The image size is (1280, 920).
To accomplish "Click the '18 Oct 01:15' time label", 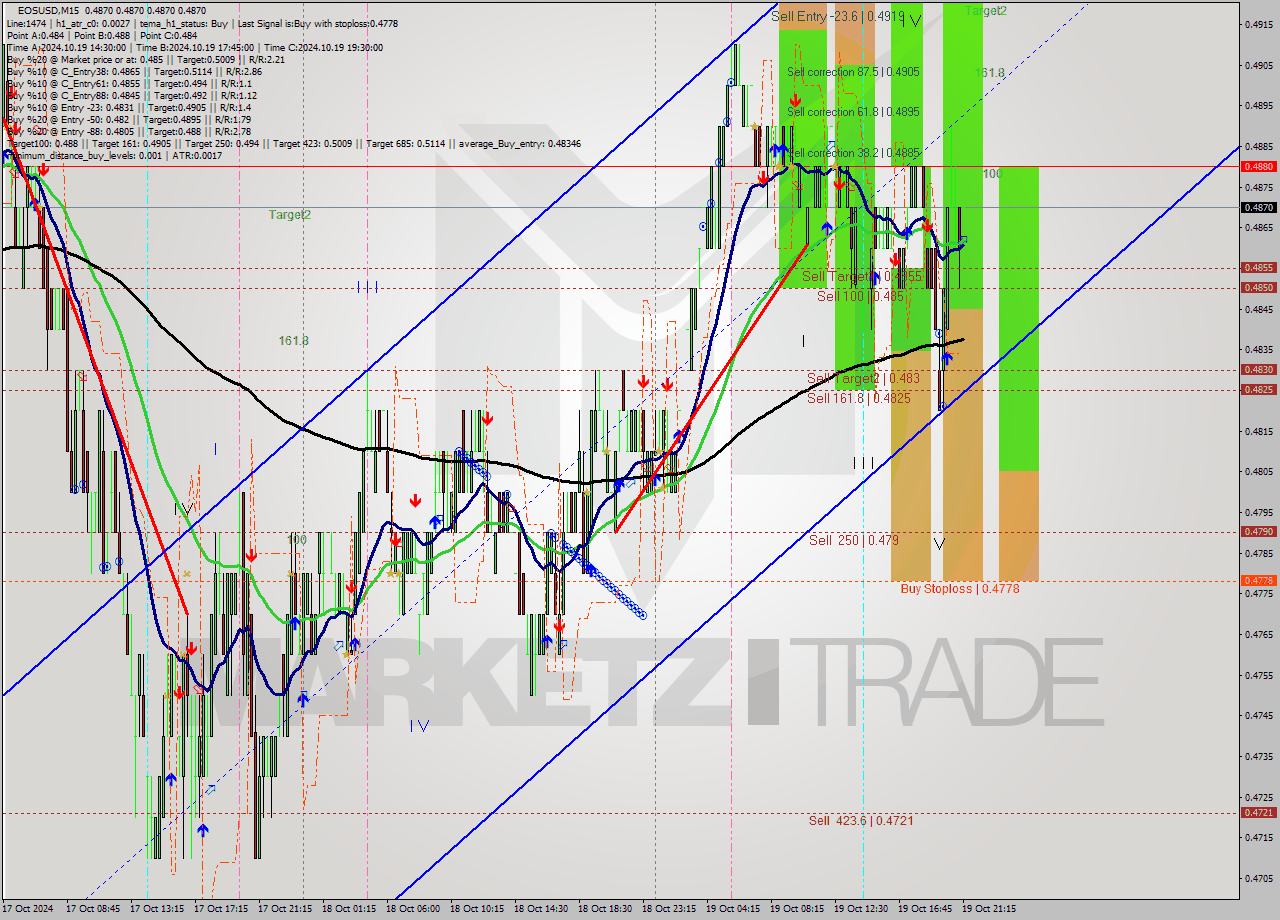I will [x=348, y=909].
